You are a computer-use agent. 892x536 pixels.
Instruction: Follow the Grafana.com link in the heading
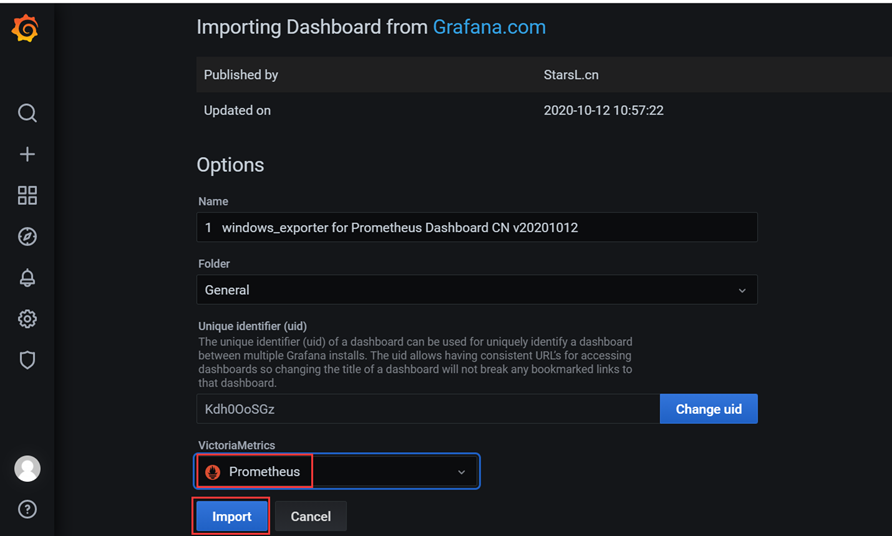[x=489, y=27]
